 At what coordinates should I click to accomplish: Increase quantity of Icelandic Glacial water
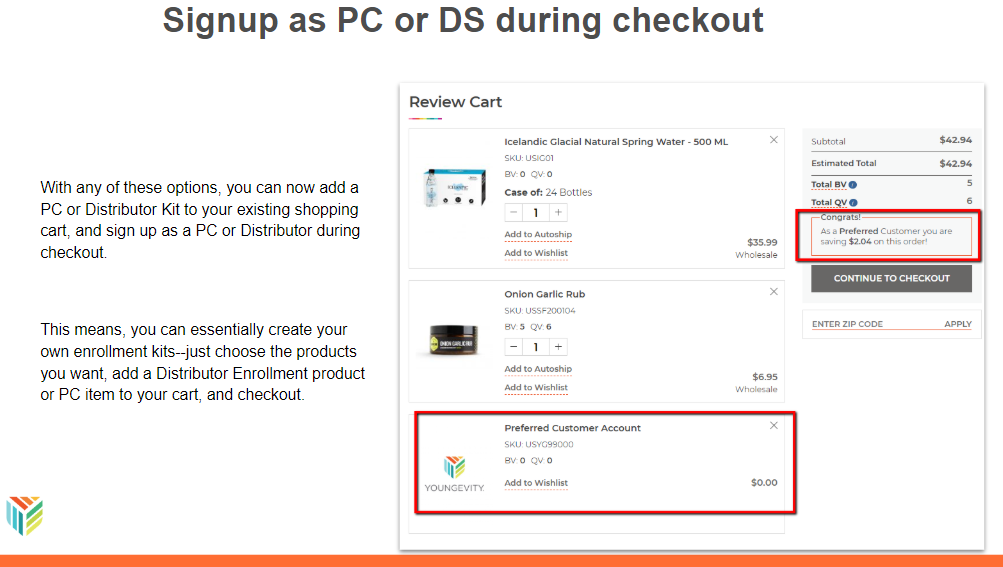[x=558, y=212]
